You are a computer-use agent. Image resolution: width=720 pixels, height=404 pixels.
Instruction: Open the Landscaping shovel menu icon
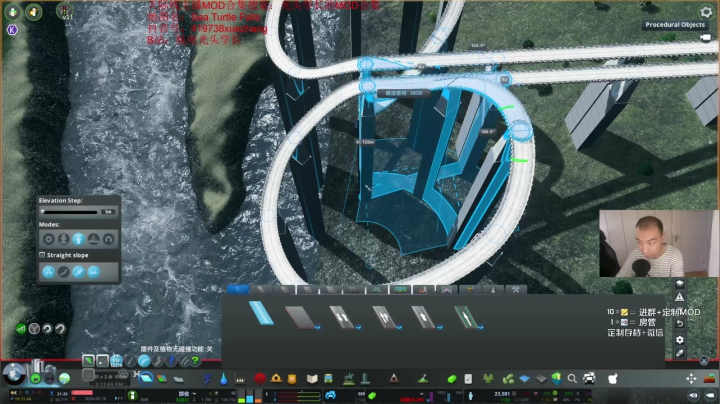423,379
